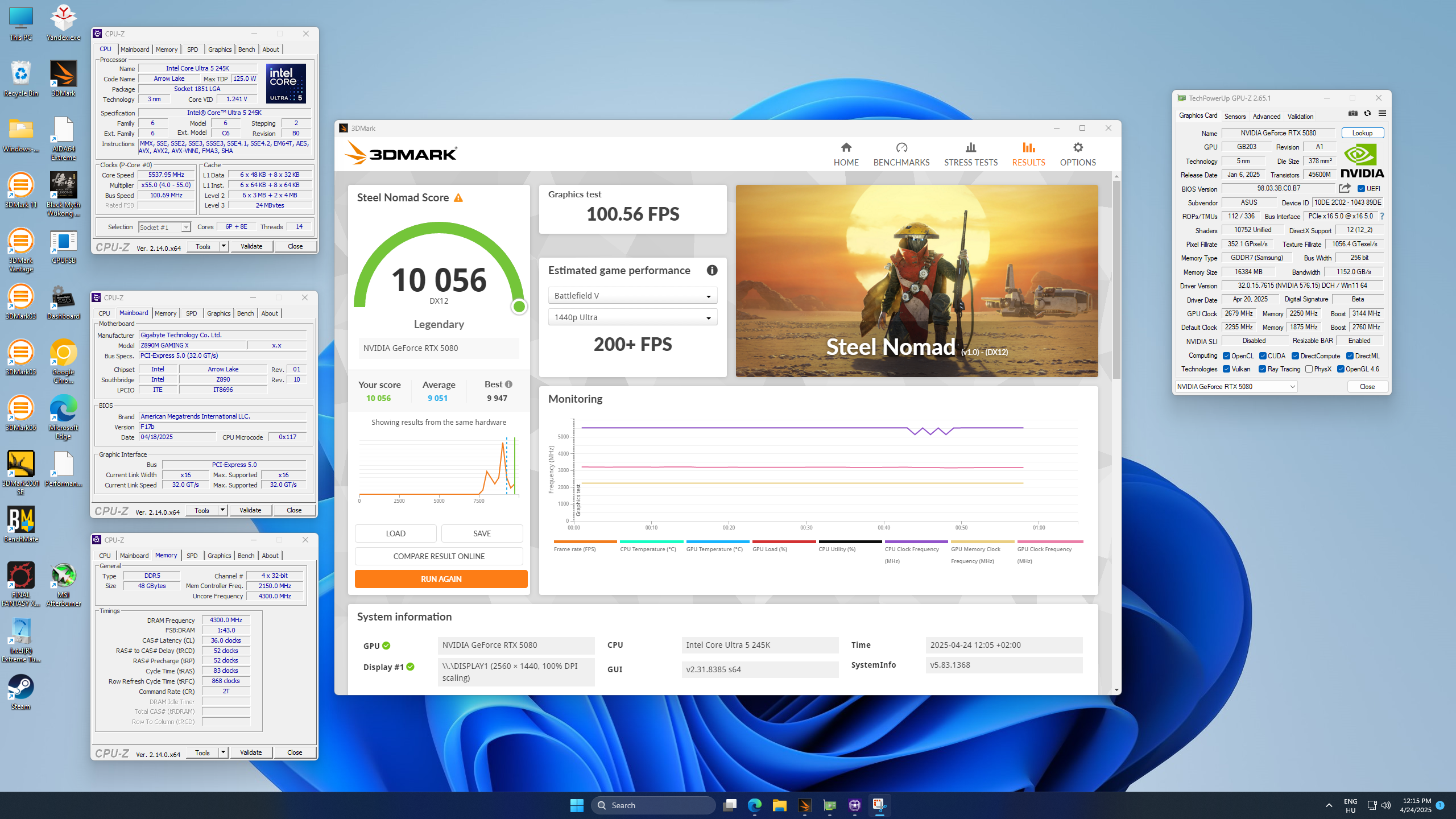Open the Advanced tab in GPU-Z
1456x819 pixels.
pos(1267,116)
